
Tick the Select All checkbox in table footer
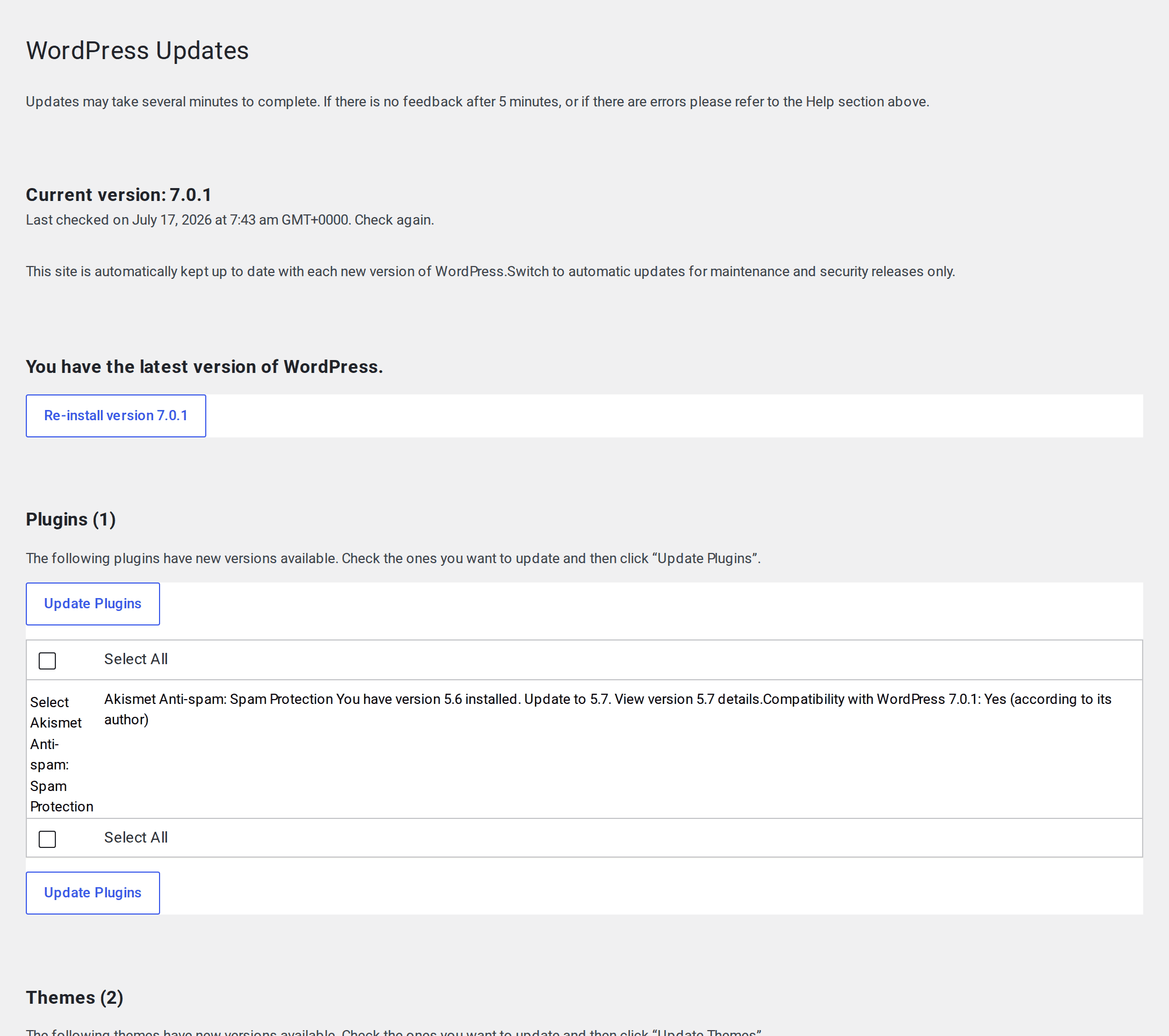(x=47, y=839)
